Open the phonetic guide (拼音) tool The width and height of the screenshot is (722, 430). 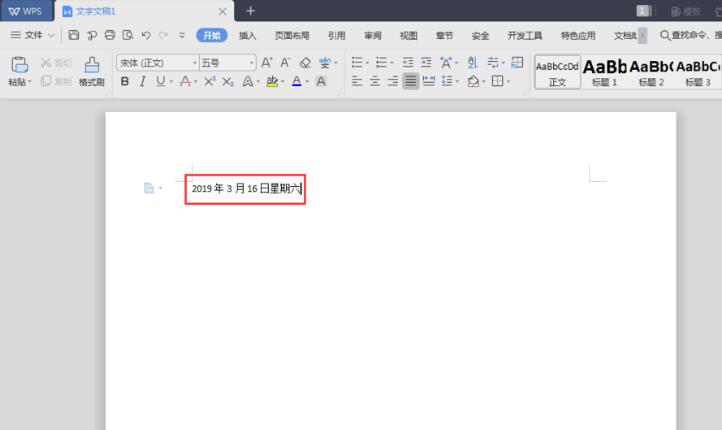pos(325,62)
